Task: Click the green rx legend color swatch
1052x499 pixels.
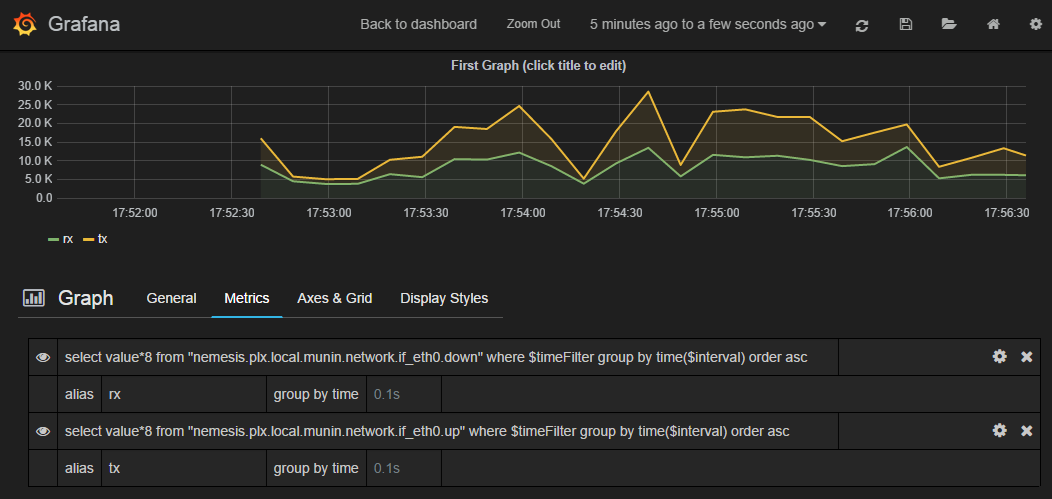Action: pyautogui.click(x=54, y=239)
